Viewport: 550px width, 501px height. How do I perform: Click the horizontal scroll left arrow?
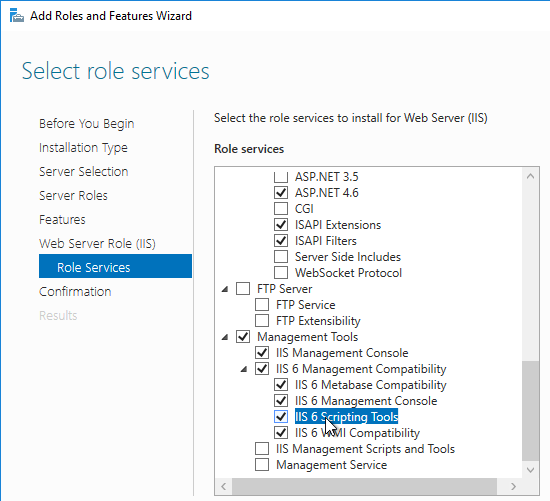pyautogui.click(x=223, y=486)
